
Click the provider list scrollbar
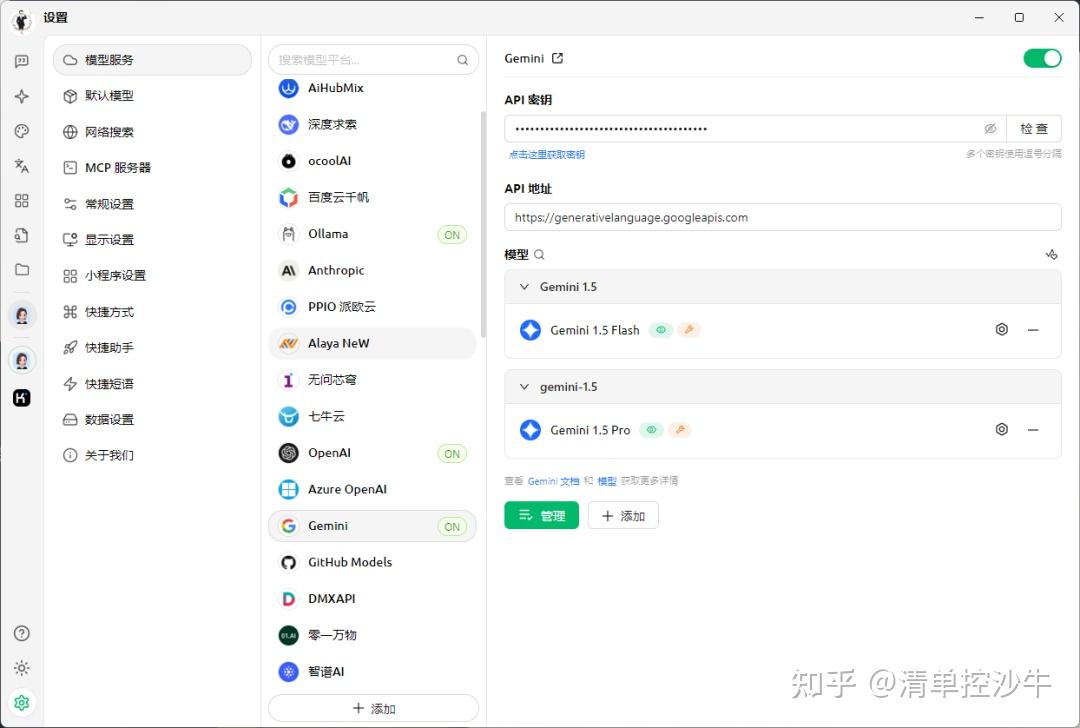coord(483,225)
